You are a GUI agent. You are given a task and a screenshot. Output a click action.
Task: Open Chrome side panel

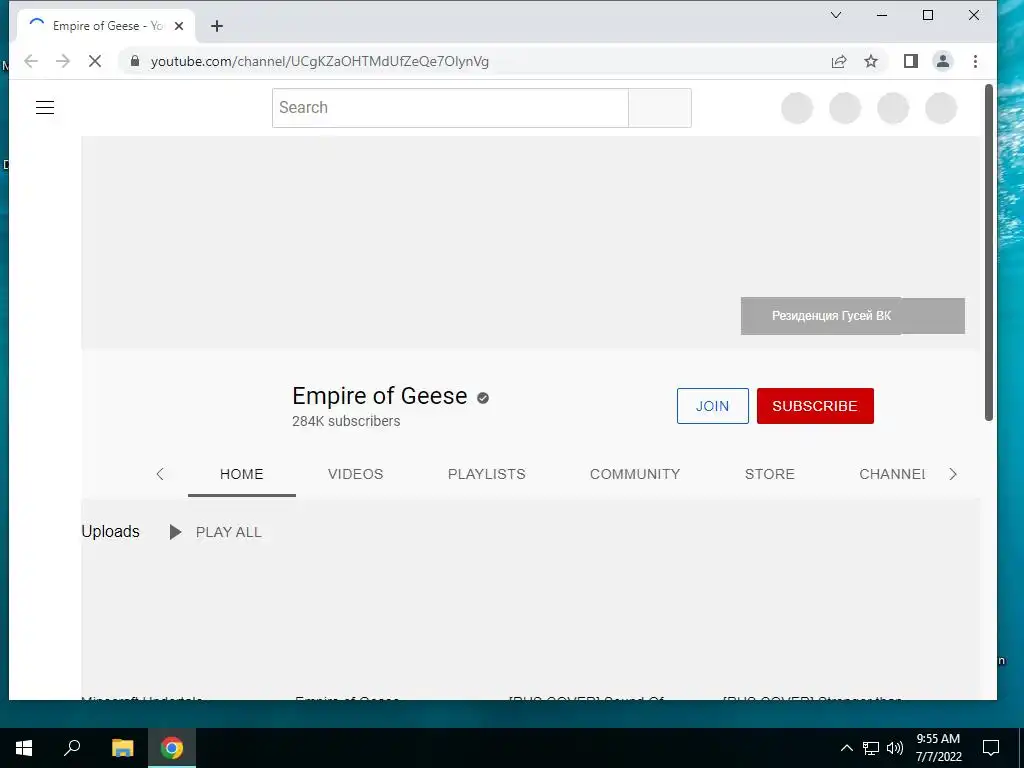910,61
